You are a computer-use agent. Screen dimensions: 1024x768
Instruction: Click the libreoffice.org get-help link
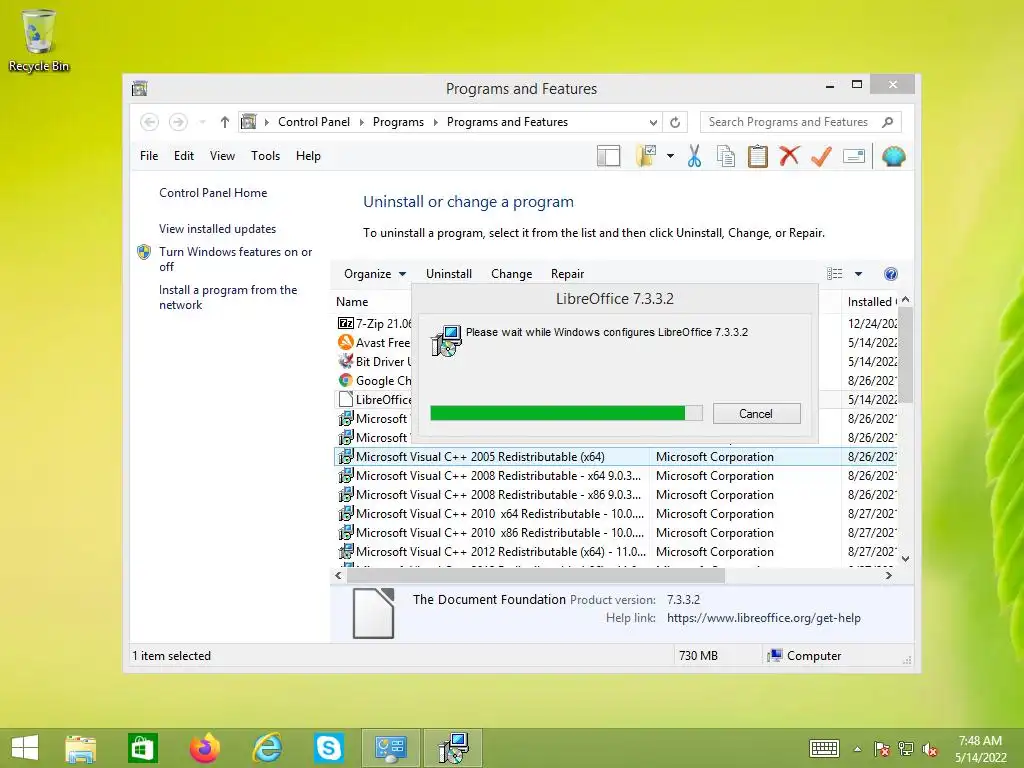[763, 618]
